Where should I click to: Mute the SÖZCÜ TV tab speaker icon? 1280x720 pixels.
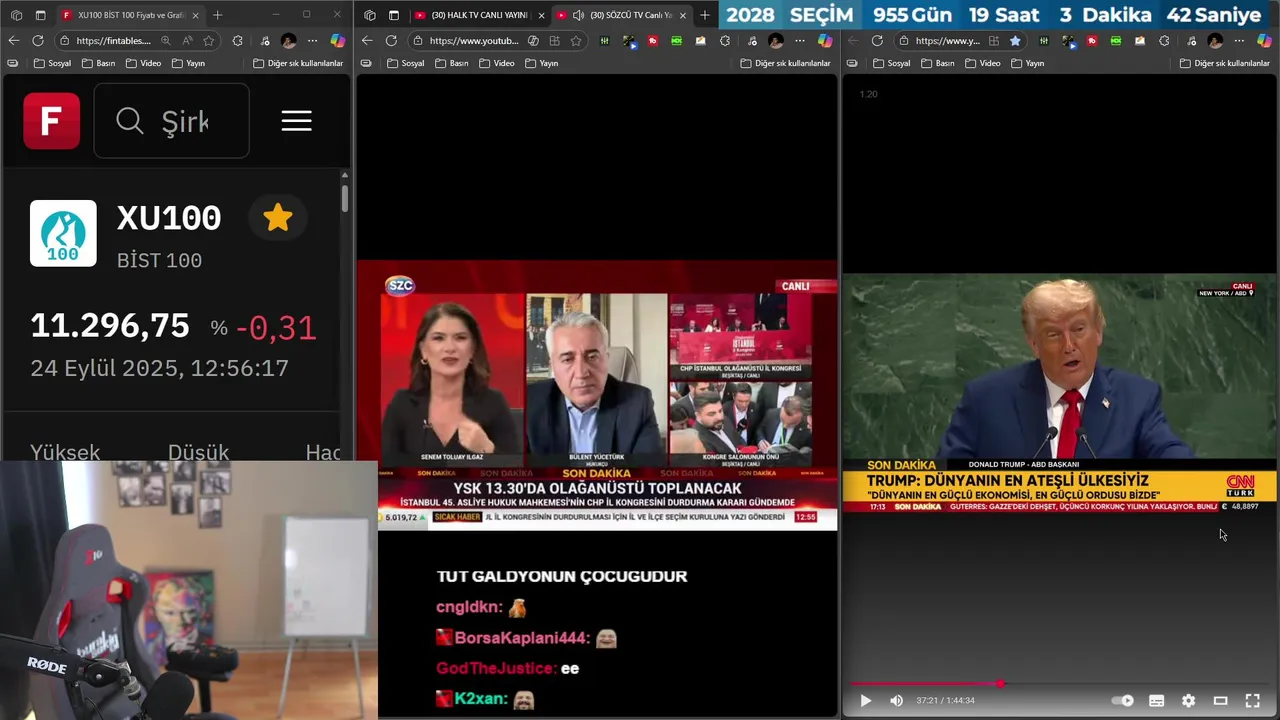578,15
